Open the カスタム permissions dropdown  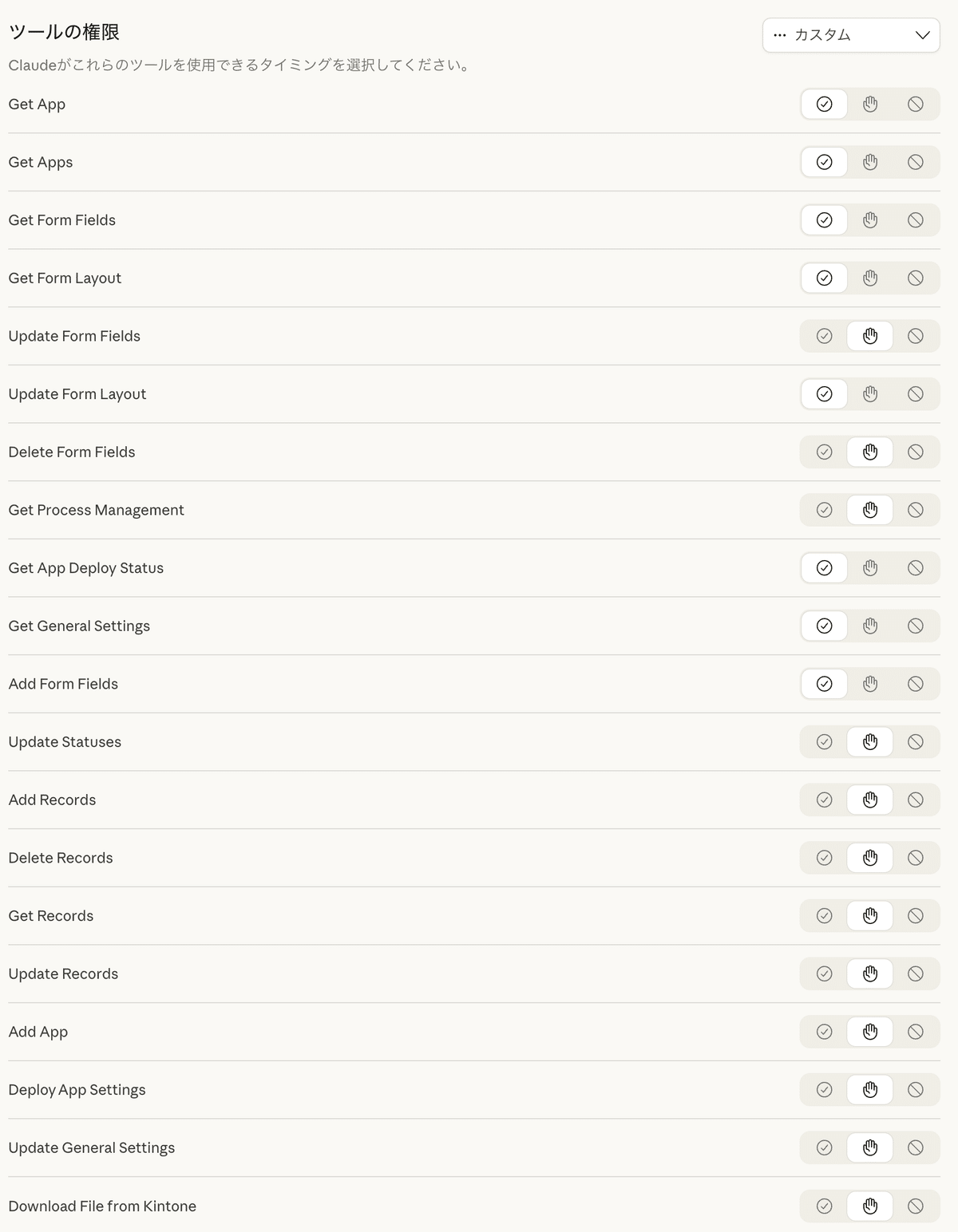pos(851,35)
